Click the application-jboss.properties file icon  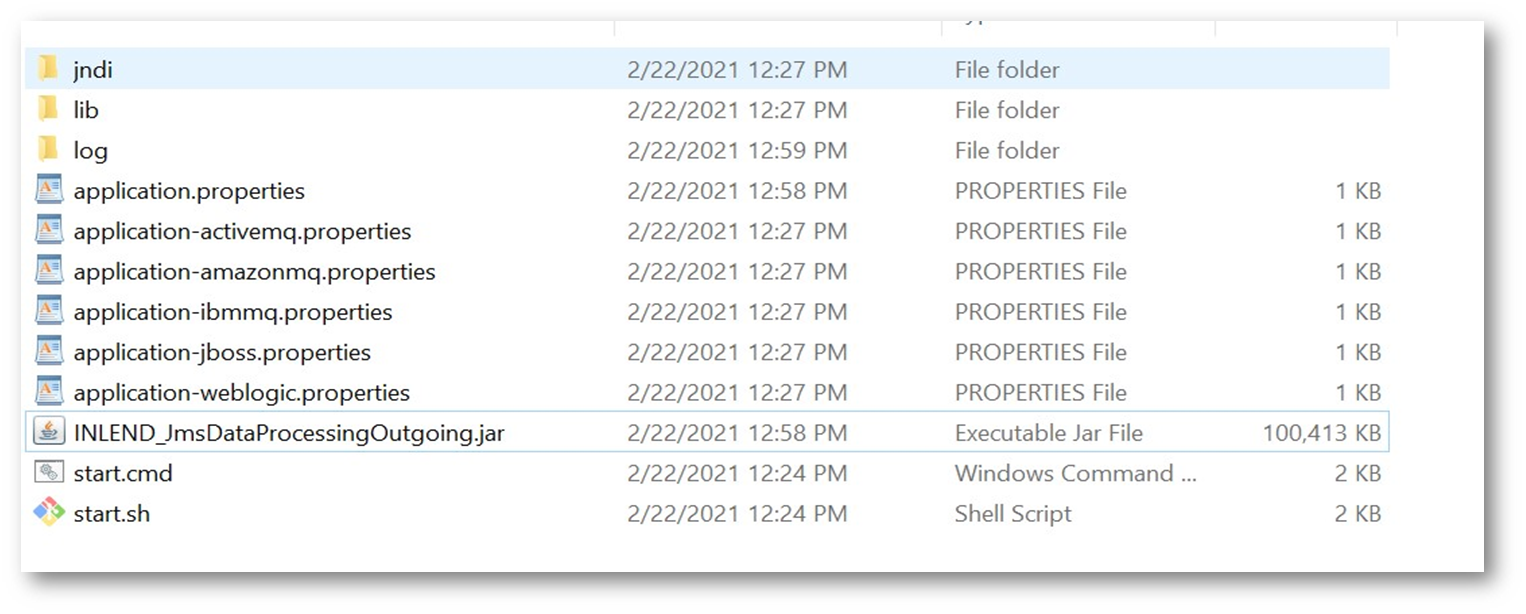[x=49, y=352]
